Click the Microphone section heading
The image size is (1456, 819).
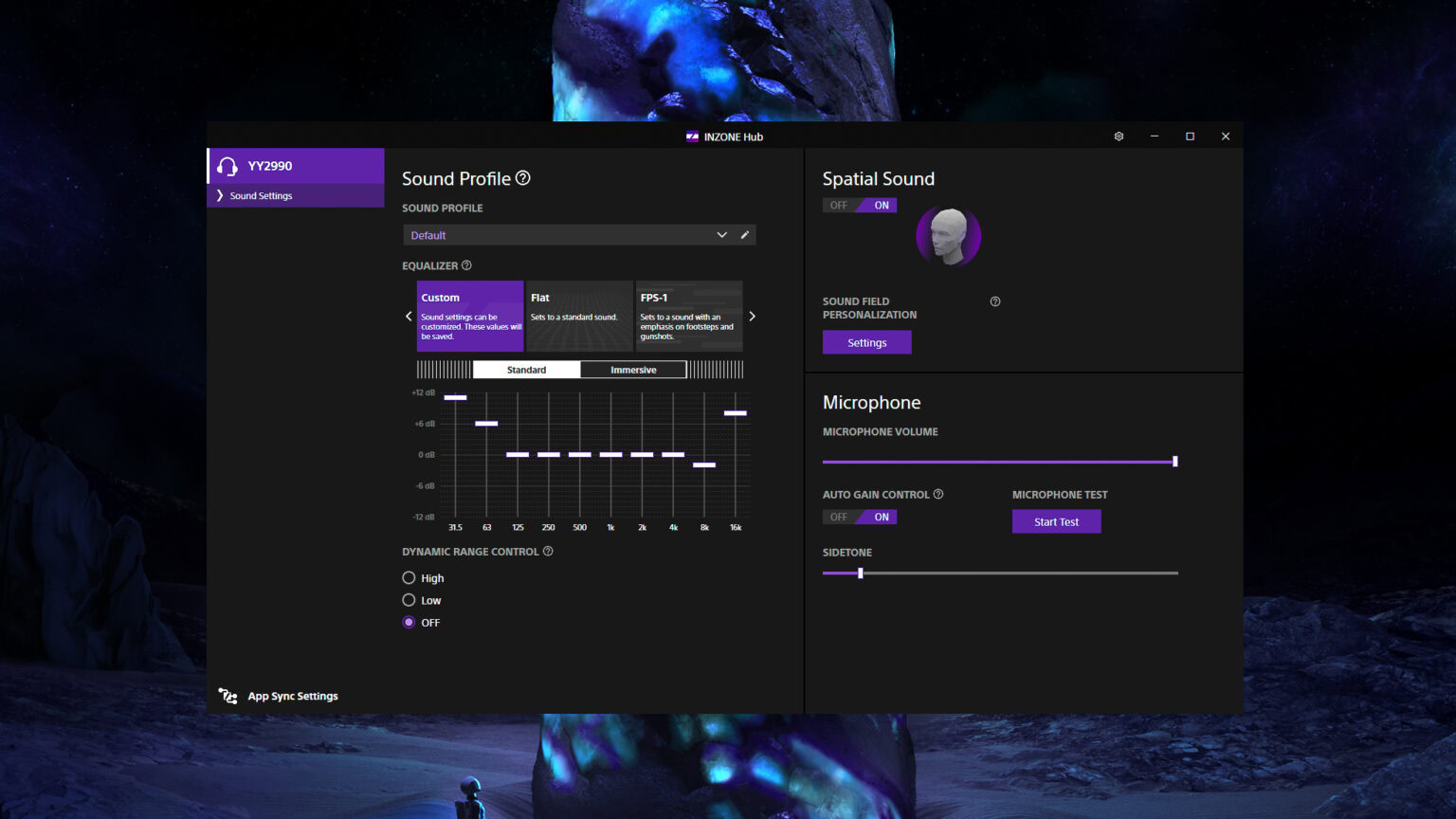(872, 403)
